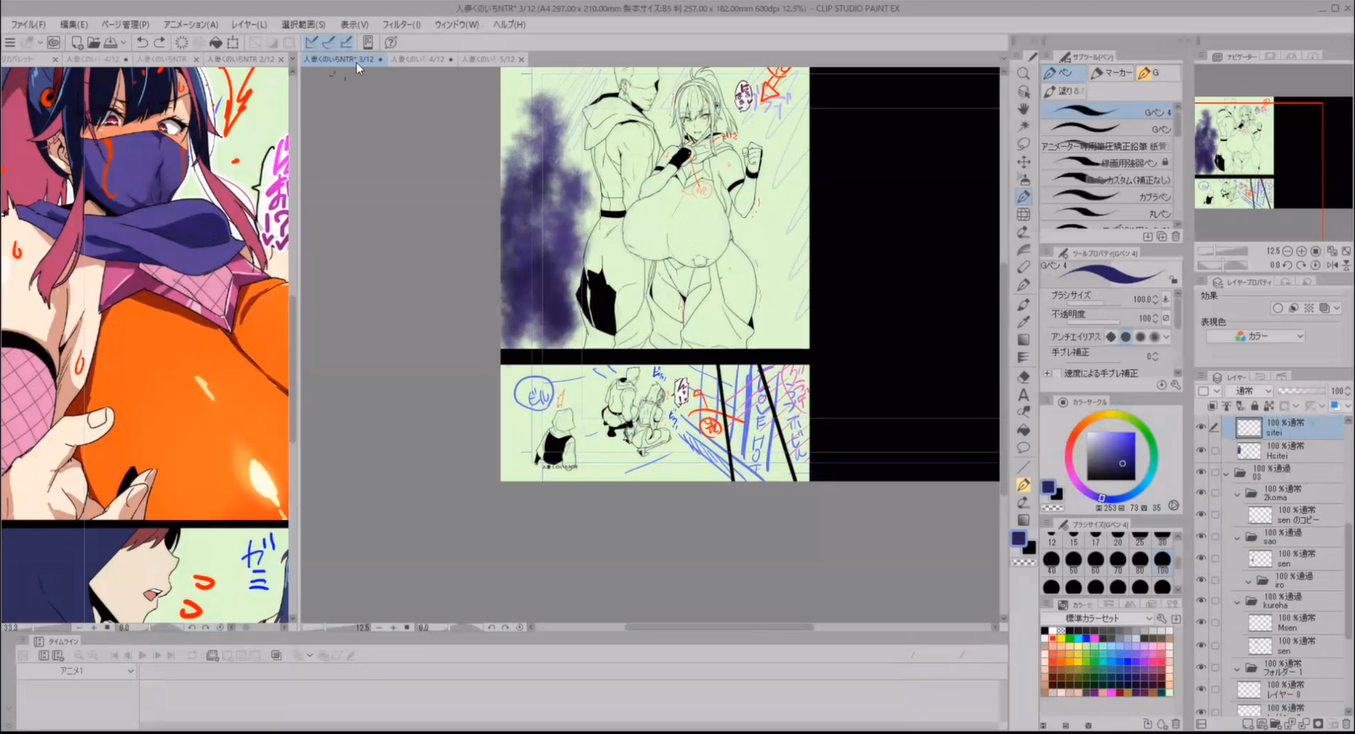
Task: Open the ファイル(F) menu
Action: coord(28,24)
